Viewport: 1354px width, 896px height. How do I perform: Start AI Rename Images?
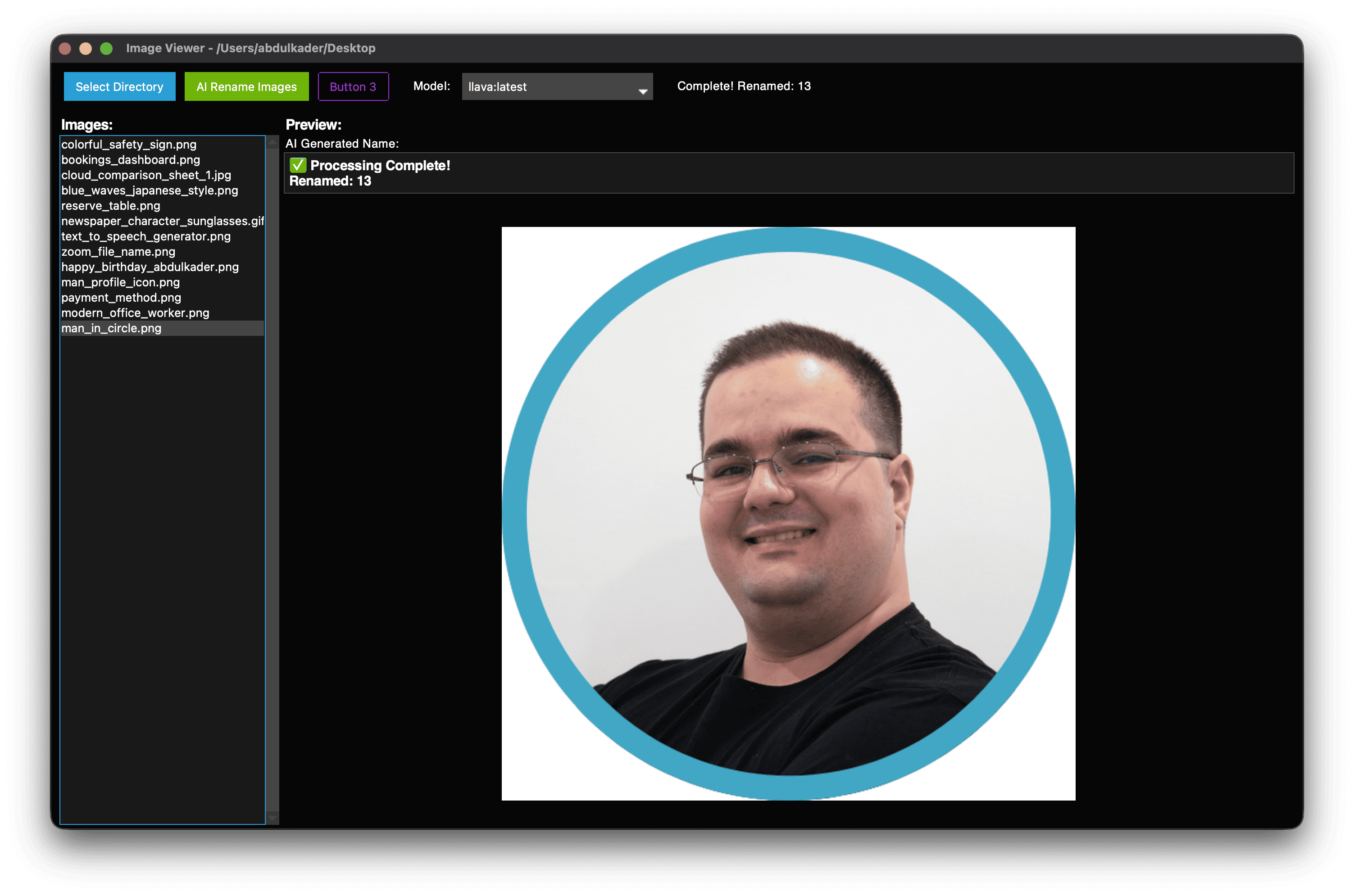(x=246, y=86)
